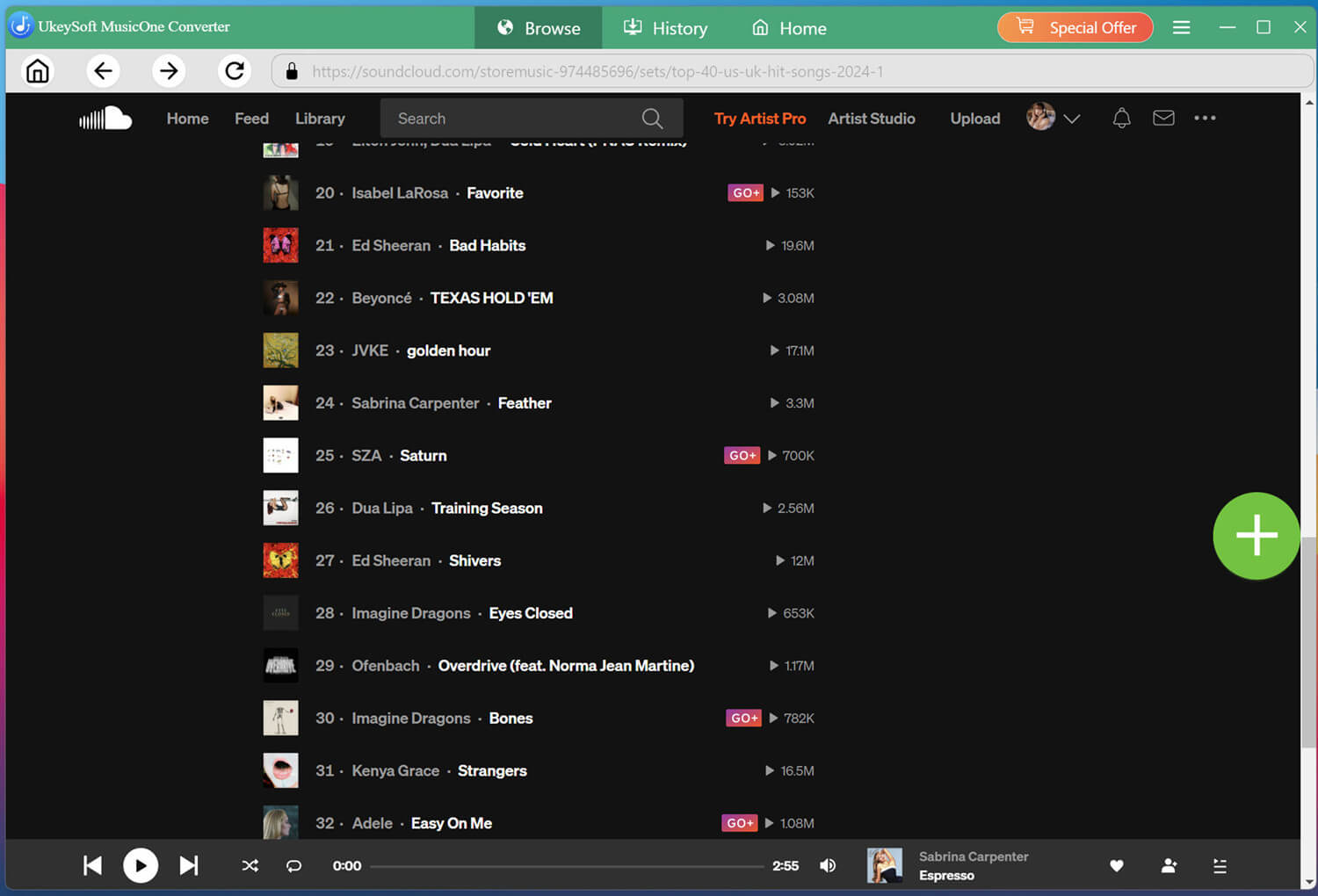Select track title Feather
The image size is (1318, 896).
(x=525, y=403)
